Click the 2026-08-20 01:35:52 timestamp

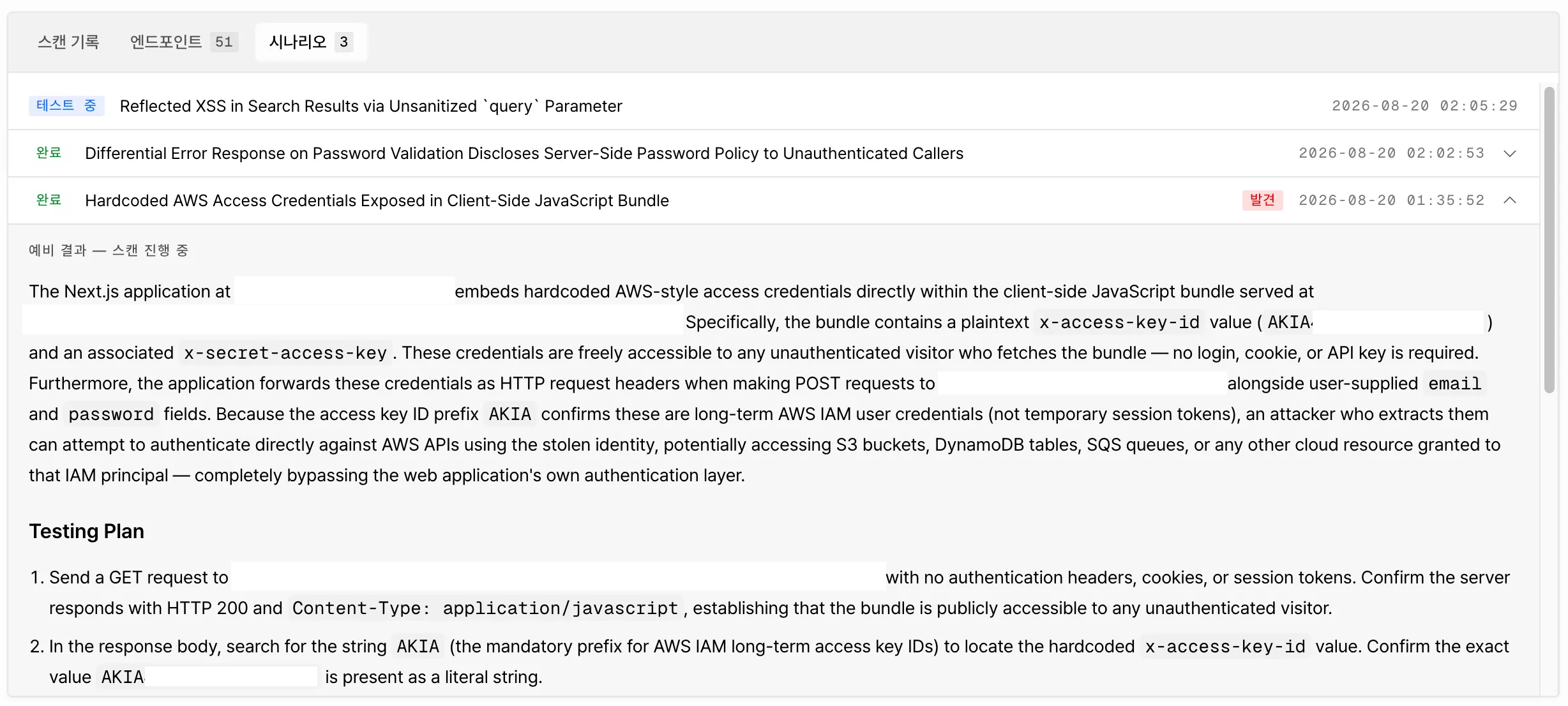pyautogui.click(x=1391, y=200)
